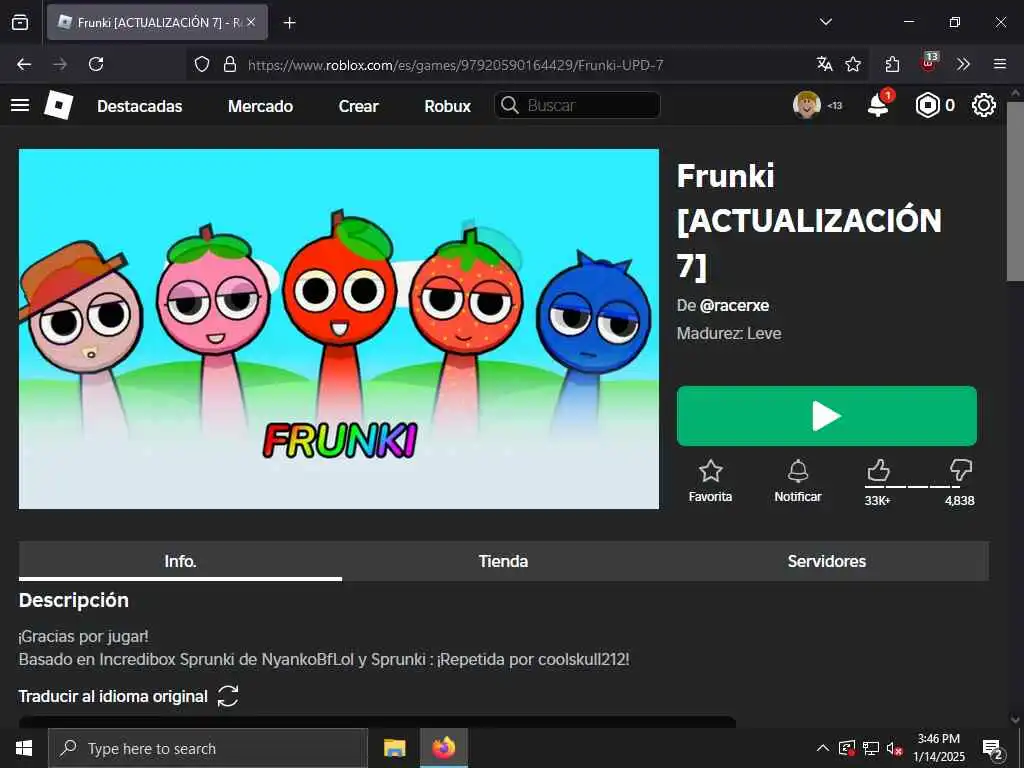The height and width of the screenshot is (768, 1024).
Task: Switch to the Servidores tab
Action: point(827,561)
